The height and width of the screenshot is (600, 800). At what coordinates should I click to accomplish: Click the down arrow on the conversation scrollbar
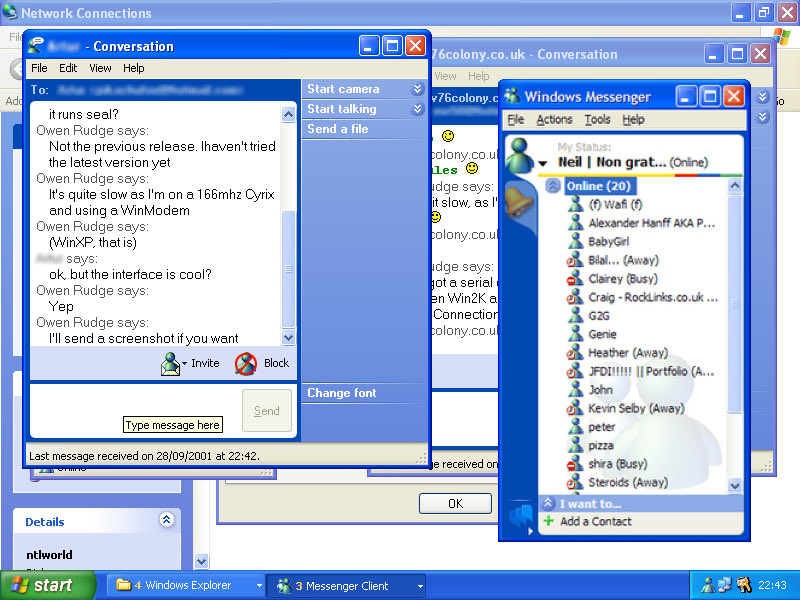pyautogui.click(x=288, y=339)
